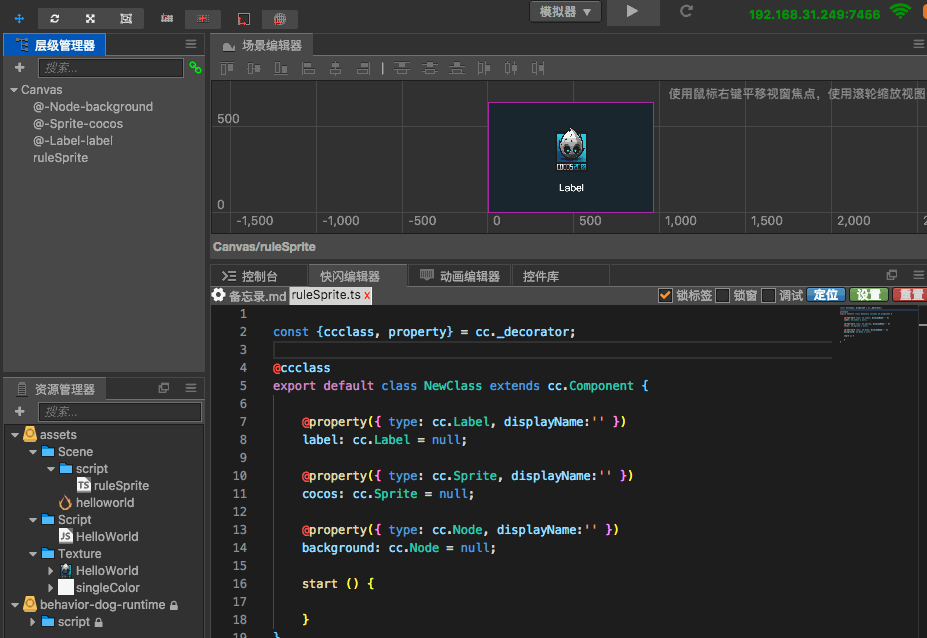Toggle the 锁标签 checkbox
Viewport: 927px width, 638px height.
click(665, 295)
